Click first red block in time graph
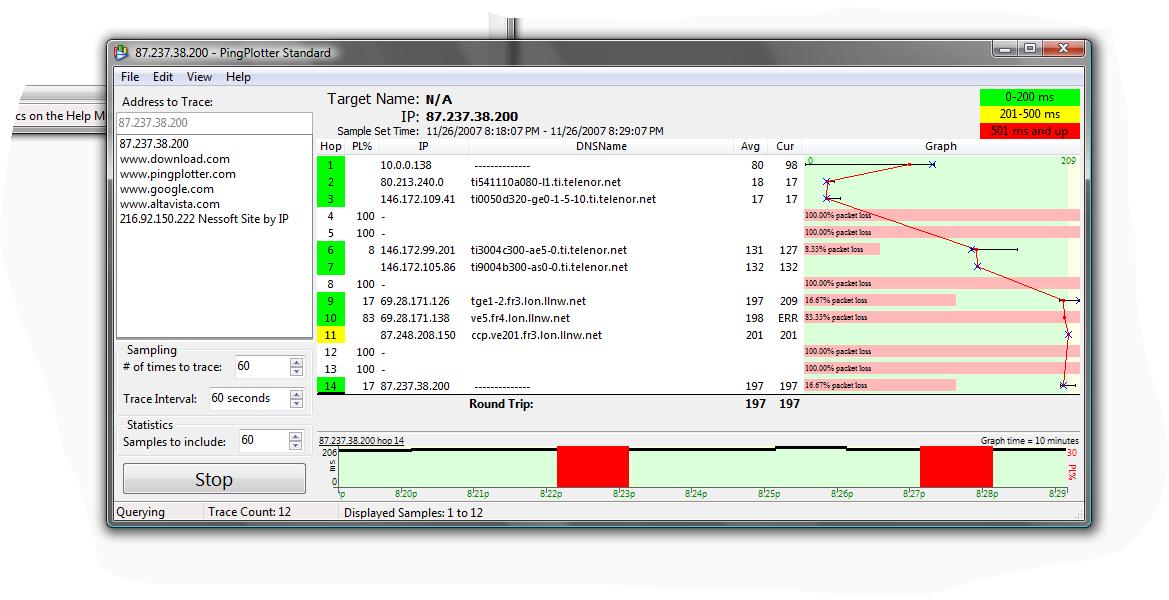Screen dimensions: 1169x600 pos(593,467)
